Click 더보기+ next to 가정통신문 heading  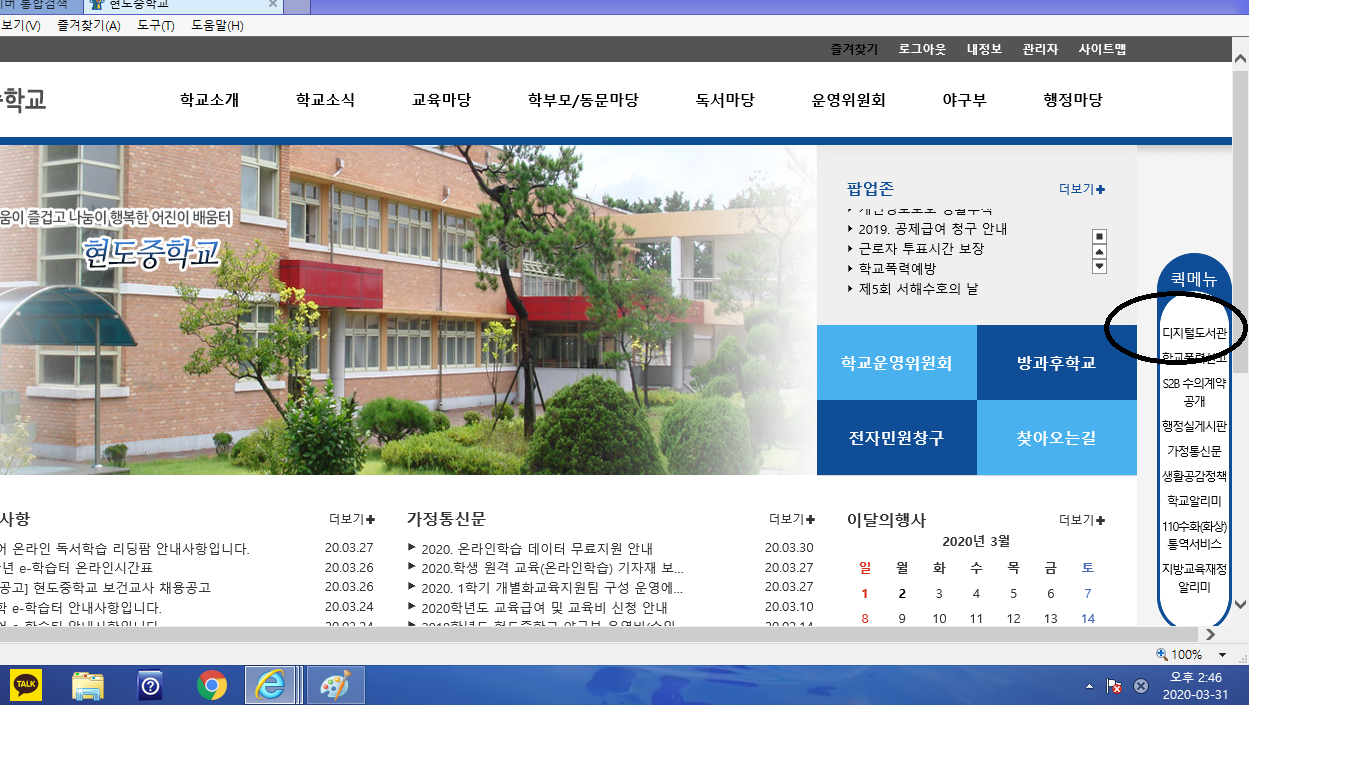[x=792, y=519]
